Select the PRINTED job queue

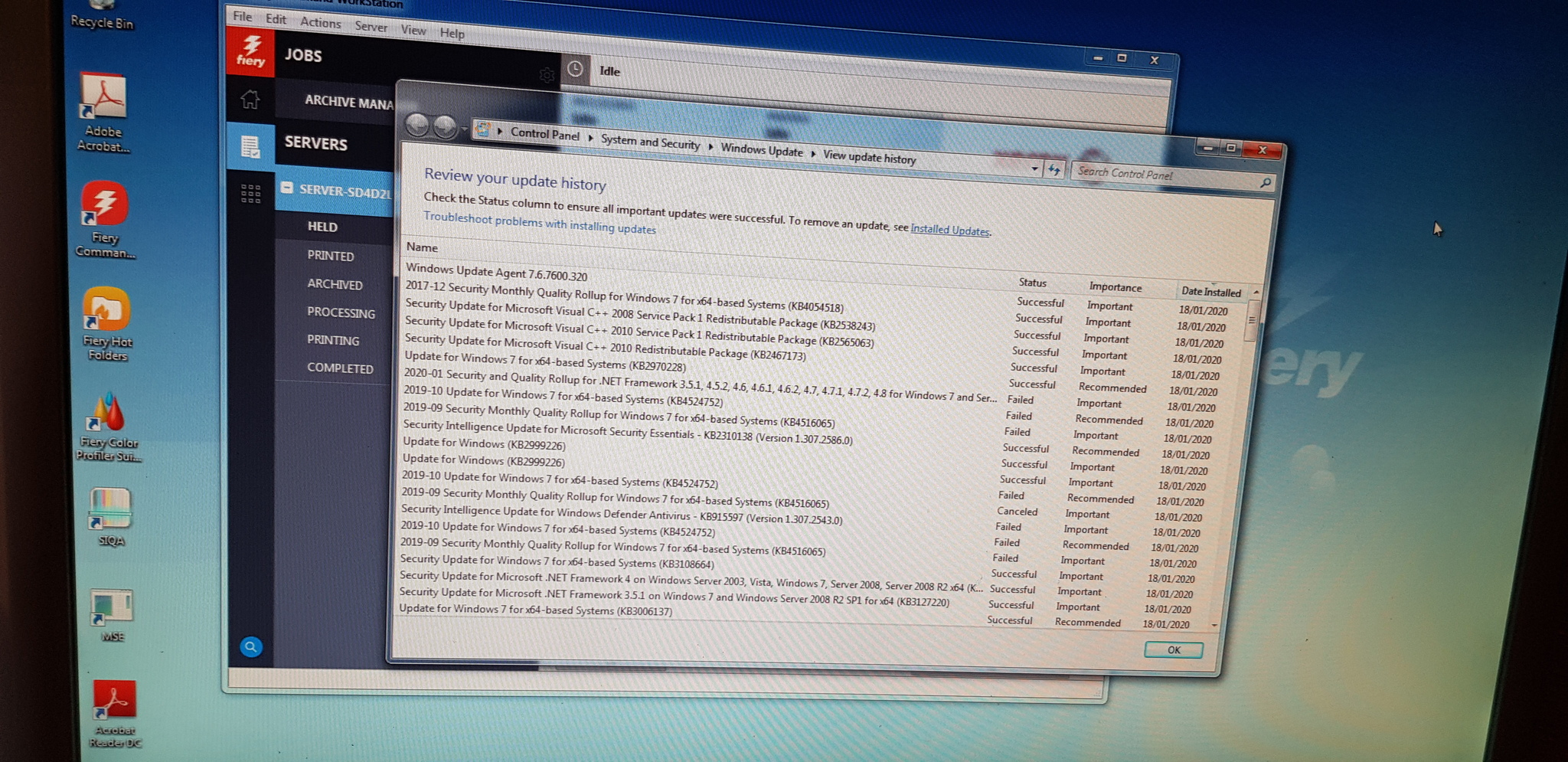tap(330, 256)
